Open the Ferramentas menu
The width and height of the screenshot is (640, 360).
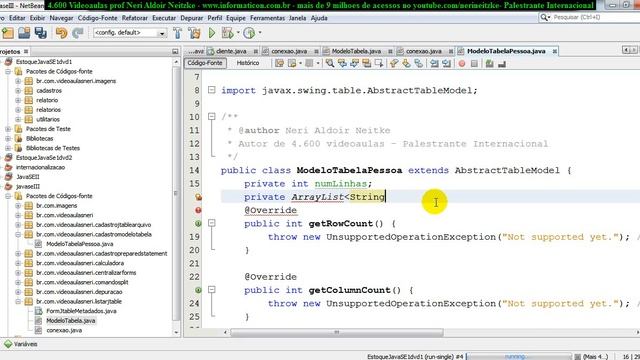pyautogui.click(x=267, y=18)
